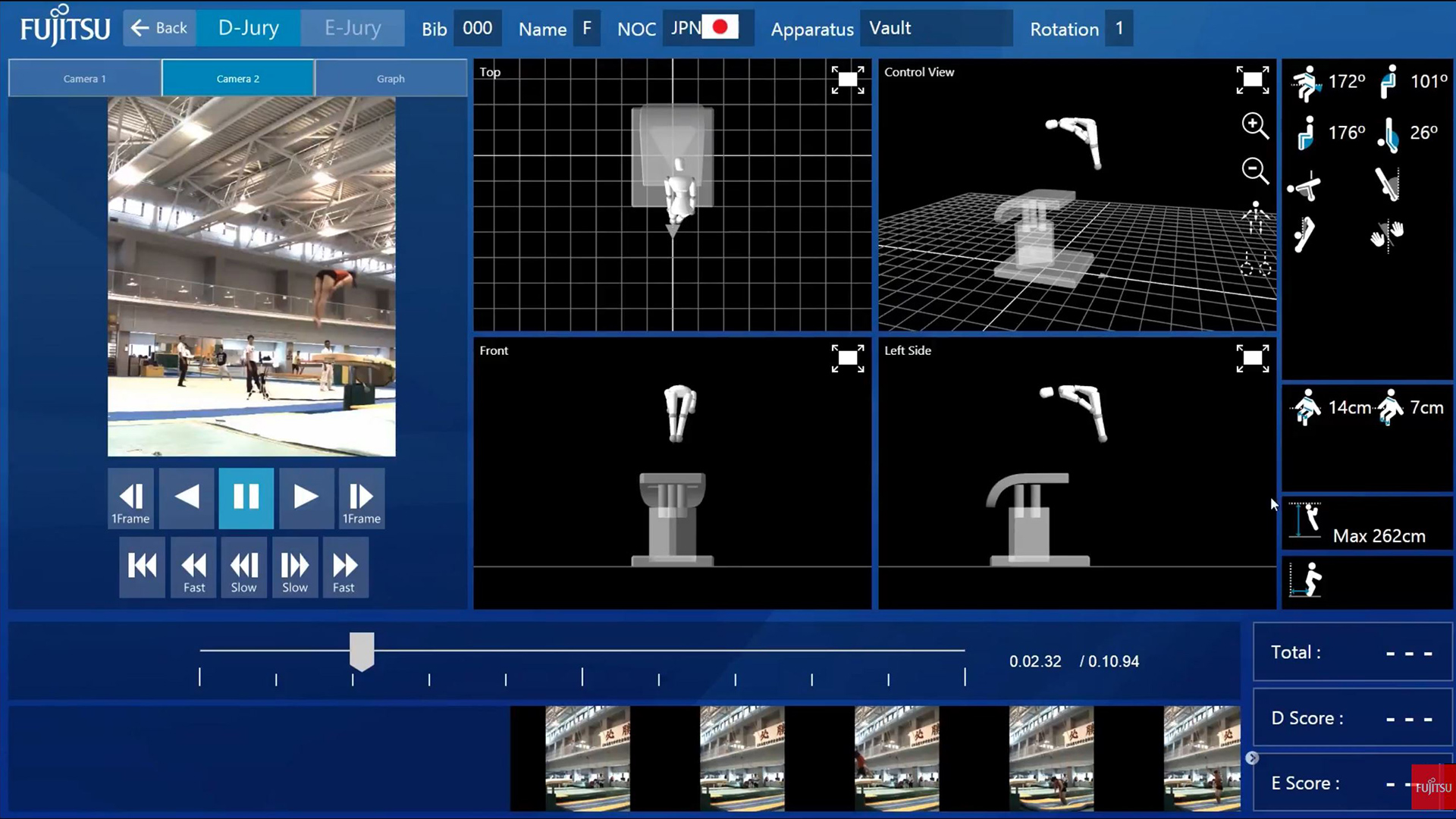Play video in reverse
The image size is (1456, 819).
tap(187, 498)
